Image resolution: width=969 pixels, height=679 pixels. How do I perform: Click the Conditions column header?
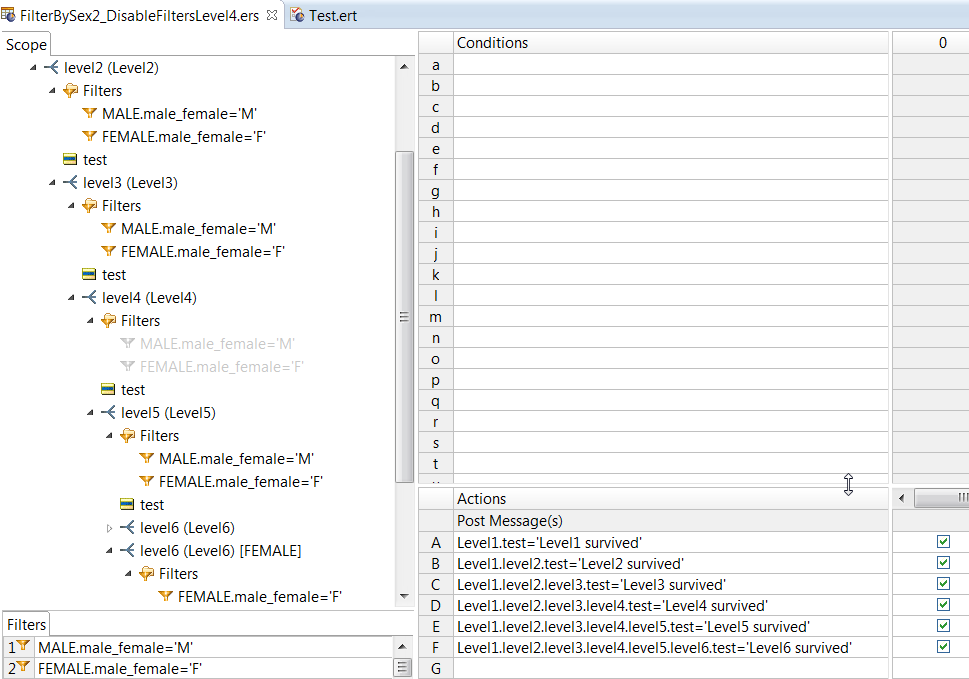tap(671, 43)
